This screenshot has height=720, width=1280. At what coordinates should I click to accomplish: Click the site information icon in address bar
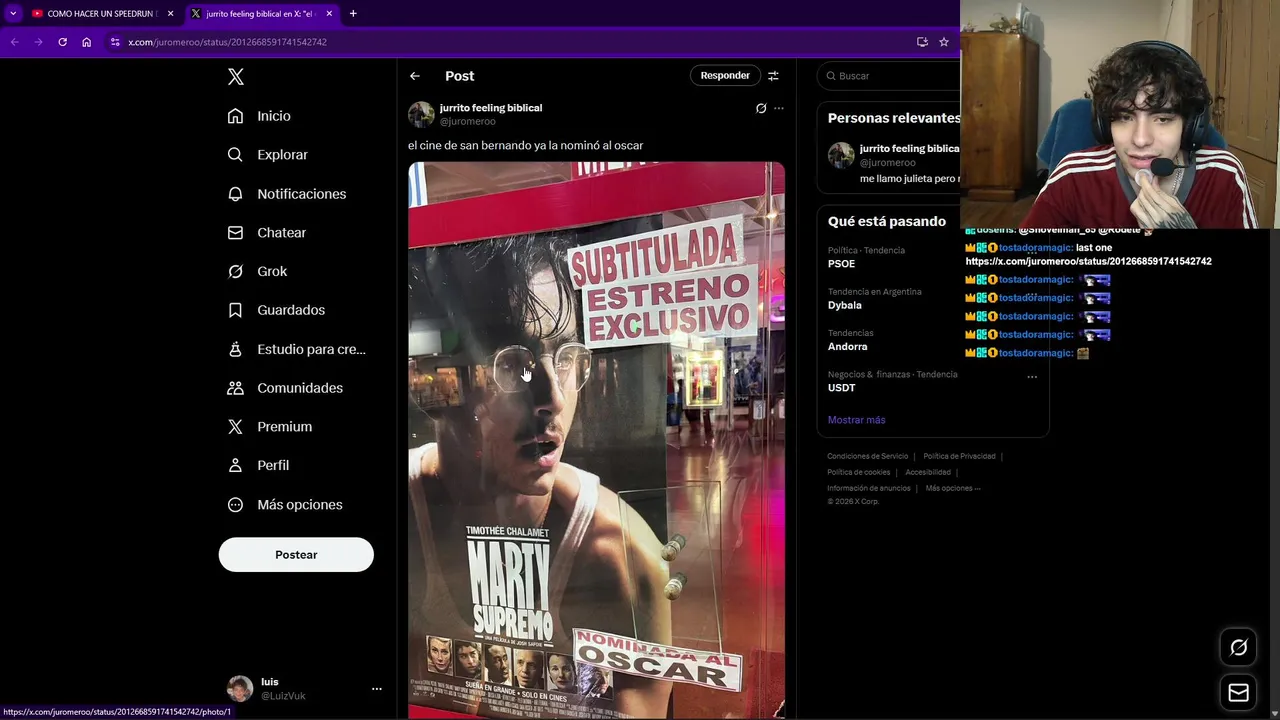click(x=115, y=42)
